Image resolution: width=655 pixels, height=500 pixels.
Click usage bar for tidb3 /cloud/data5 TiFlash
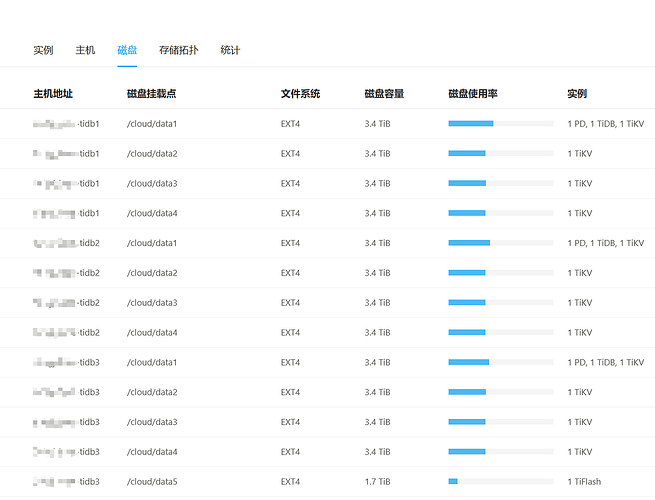[501, 482]
